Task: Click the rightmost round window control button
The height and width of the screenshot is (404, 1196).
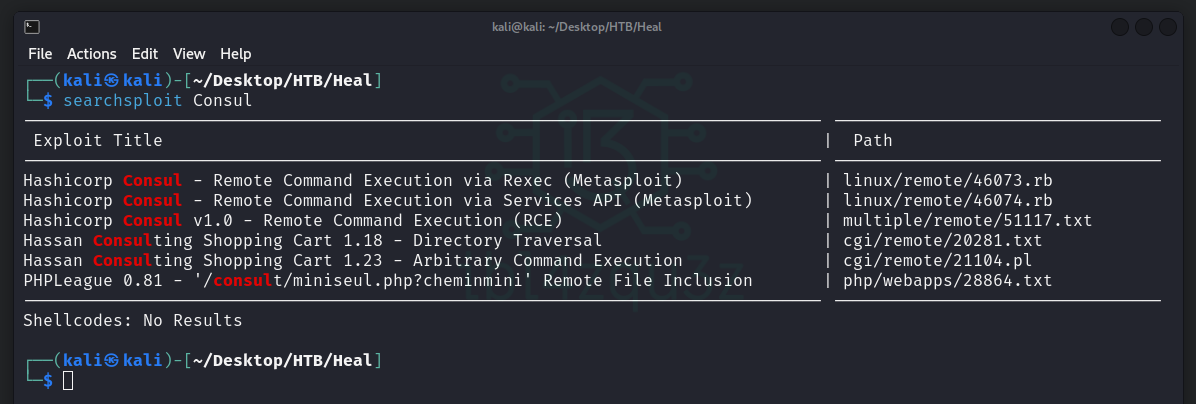Action: (1168, 27)
